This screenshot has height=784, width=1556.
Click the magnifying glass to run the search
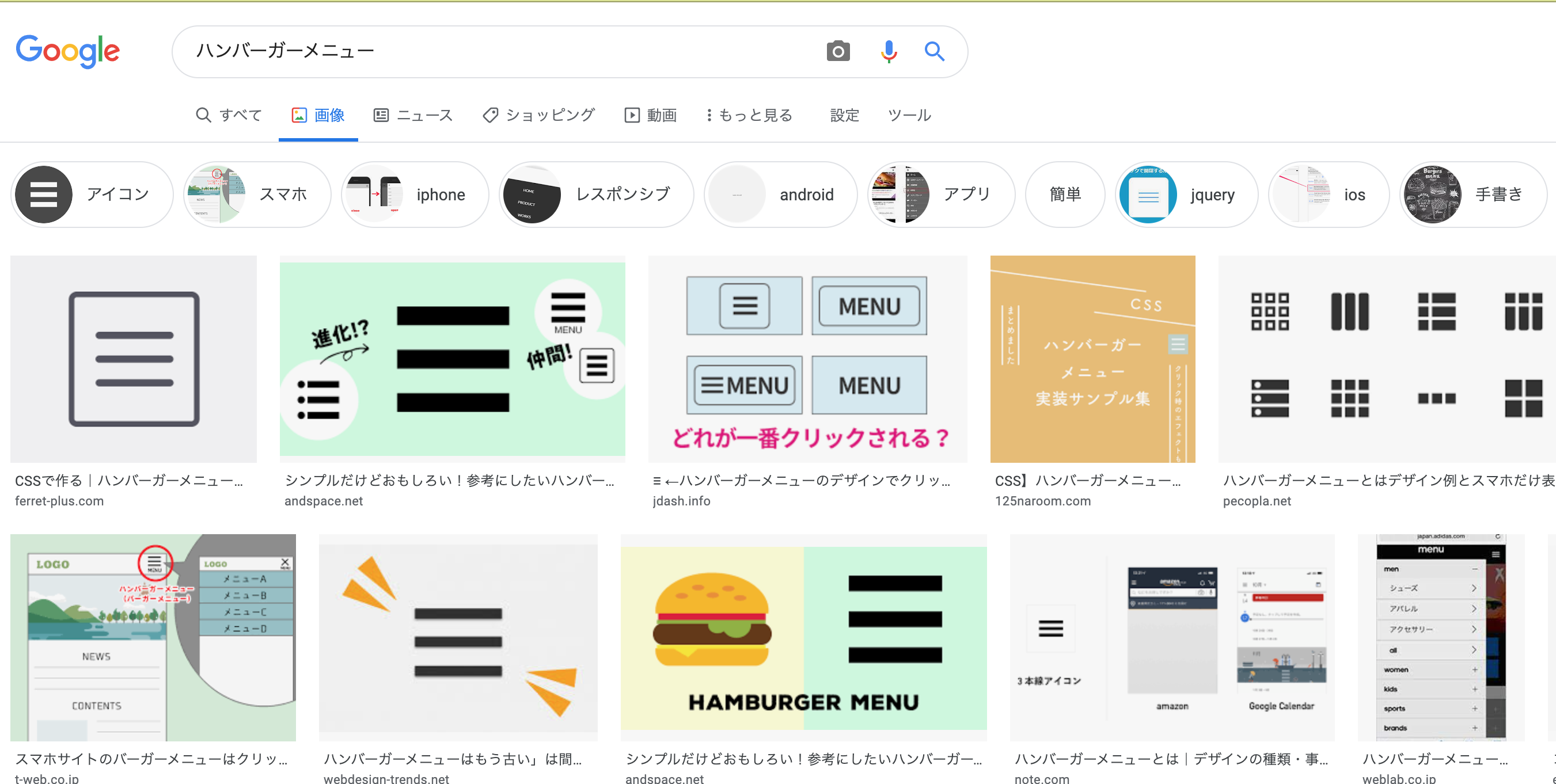point(934,51)
